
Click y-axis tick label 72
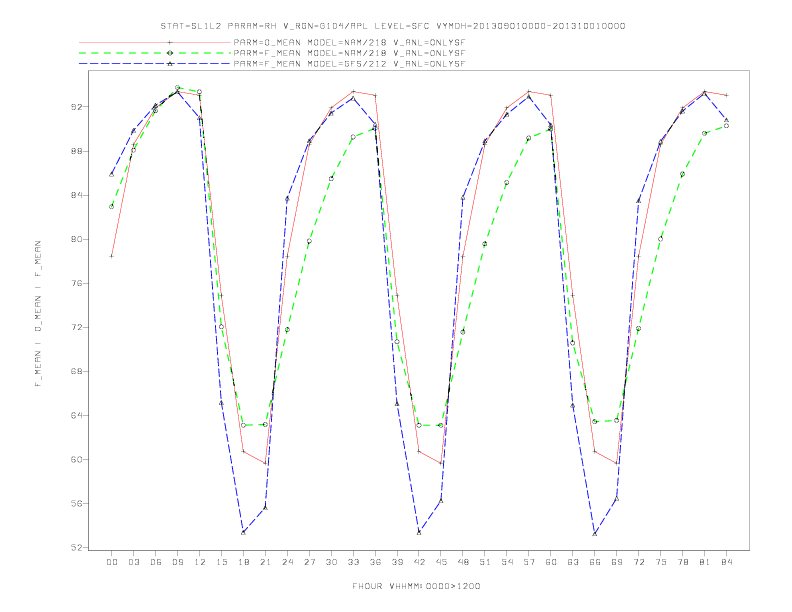click(x=77, y=327)
